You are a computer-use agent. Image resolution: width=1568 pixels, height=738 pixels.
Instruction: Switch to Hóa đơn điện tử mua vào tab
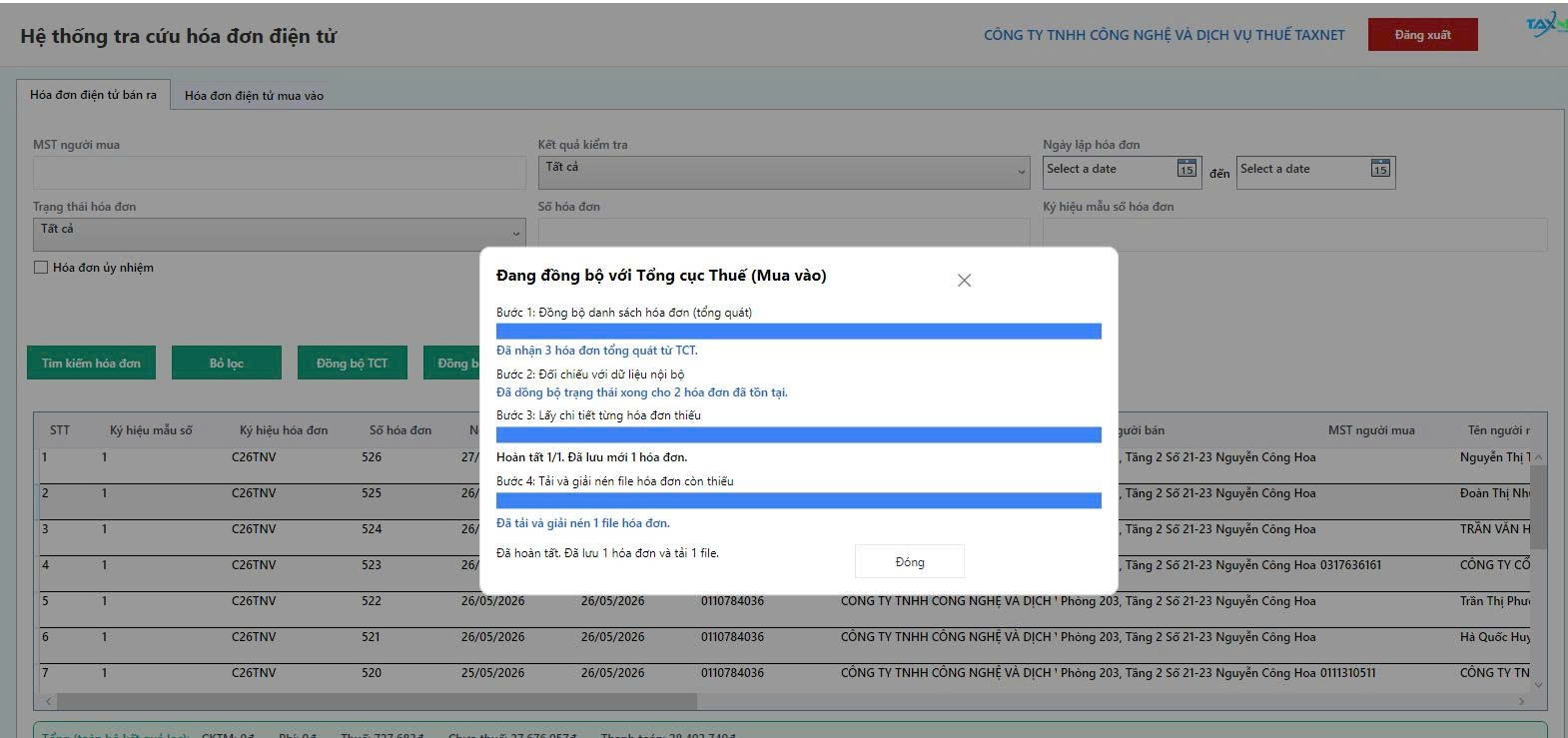click(x=254, y=96)
